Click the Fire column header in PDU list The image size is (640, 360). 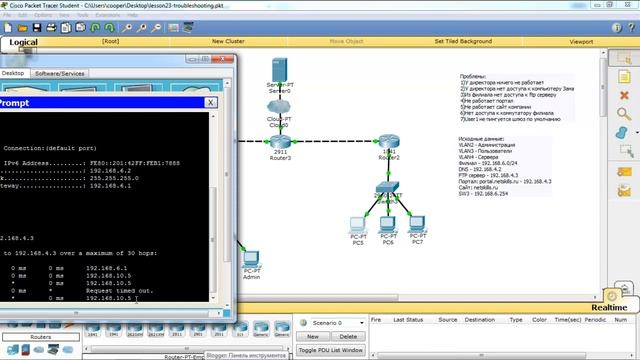point(376,320)
